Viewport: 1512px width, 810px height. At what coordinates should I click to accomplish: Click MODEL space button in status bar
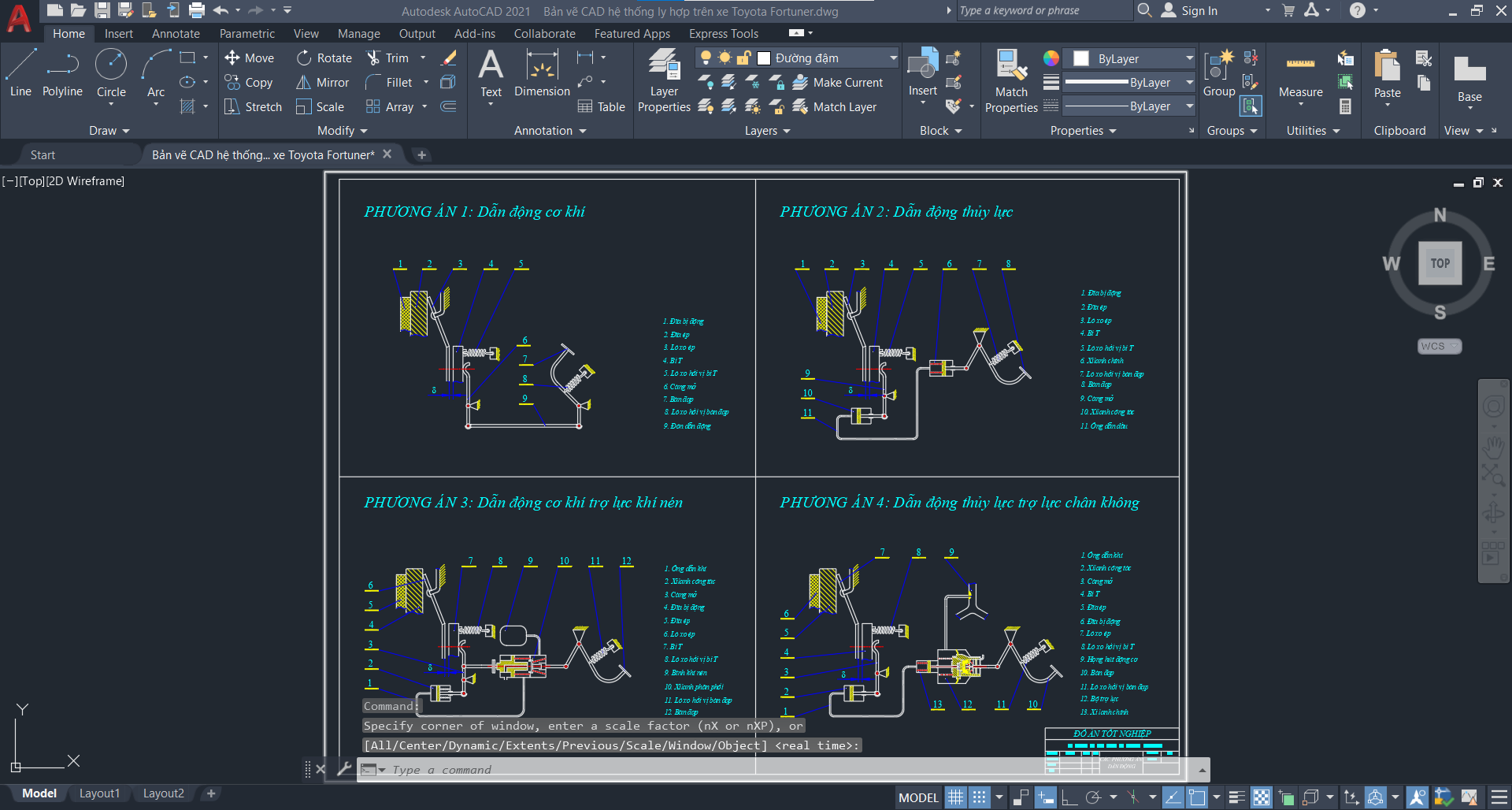click(918, 797)
